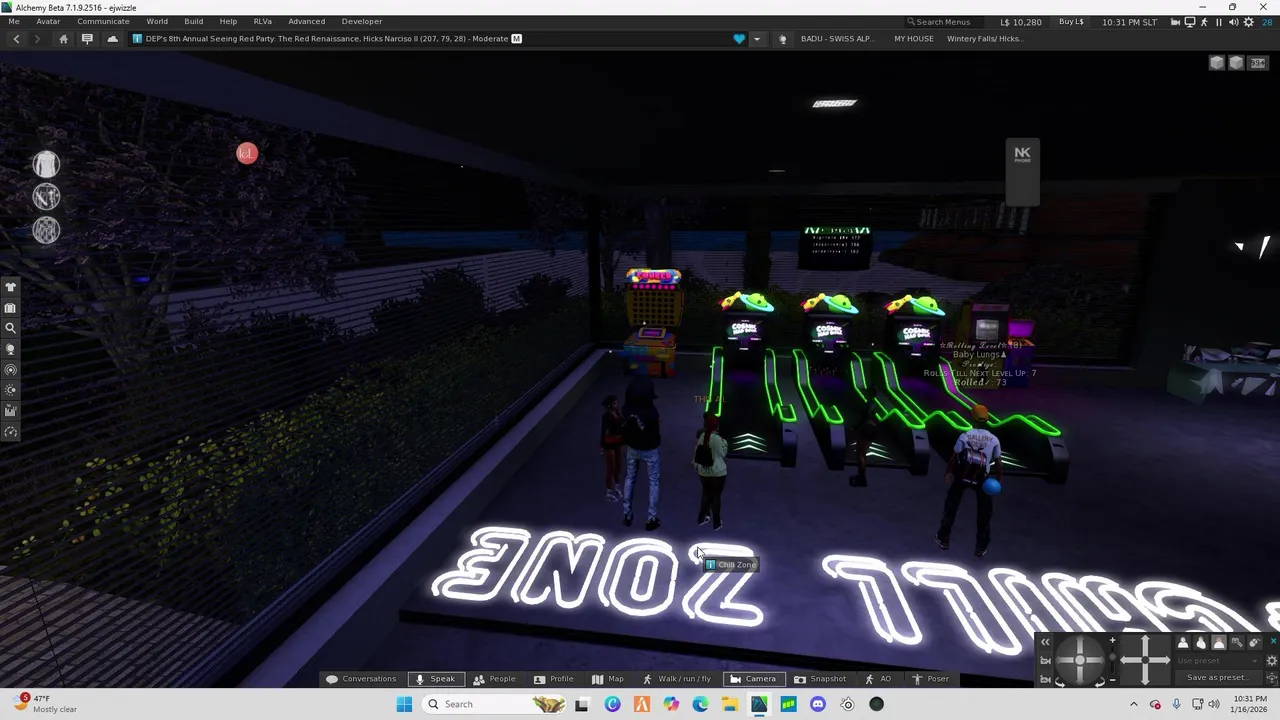Open the World menu

point(157,21)
